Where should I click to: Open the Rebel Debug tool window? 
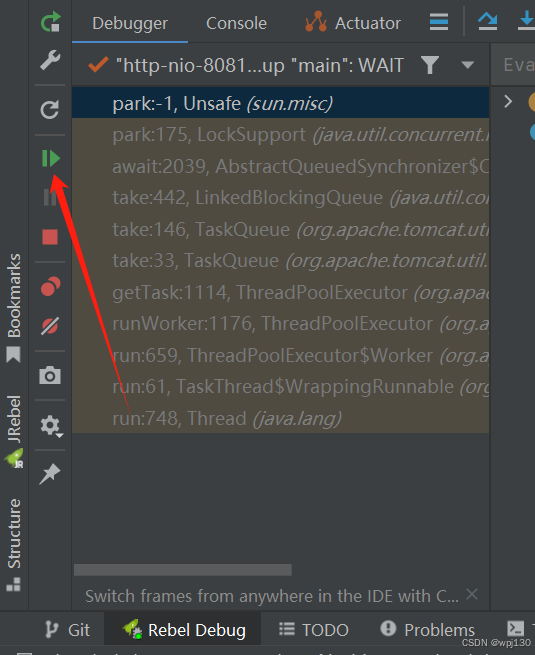click(183, 630)
